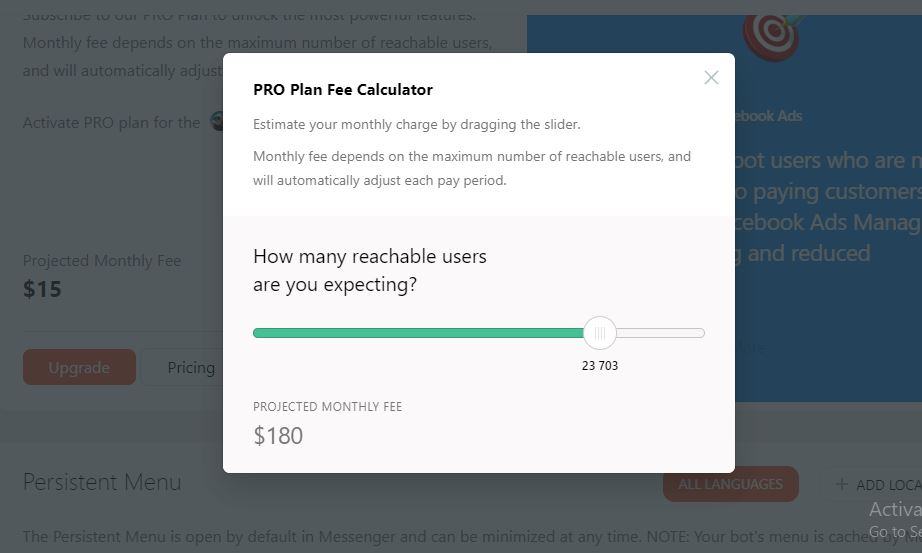The image size is (922, 553).
Task: Click the 'How many reachable users' question
Action: pos(370,257)
